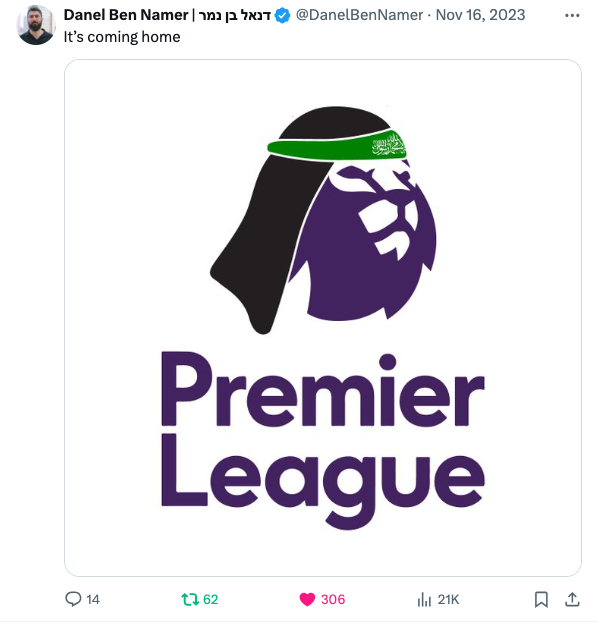View tweet analytics bar chart icon
Viewport: 598px width, 627px height.
click(424, 599)
